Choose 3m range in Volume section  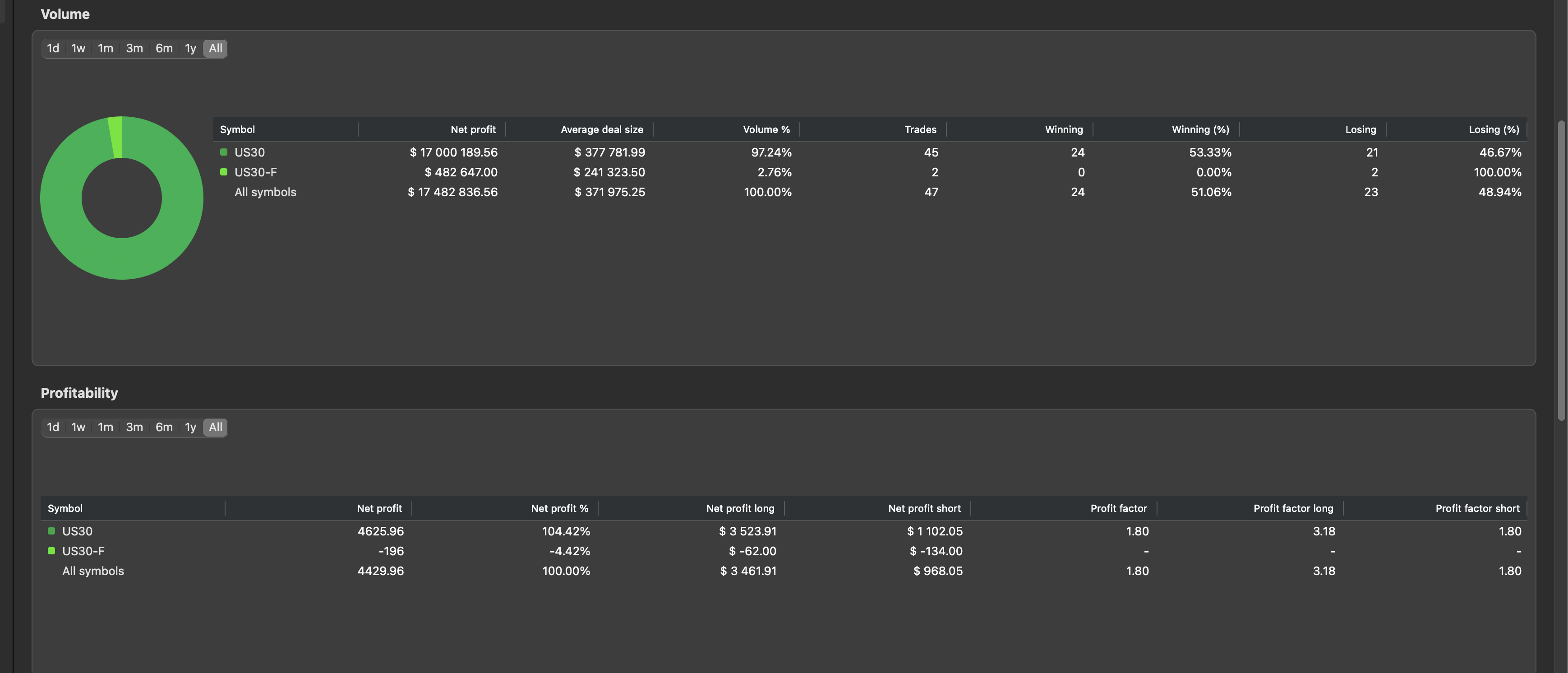134,48
